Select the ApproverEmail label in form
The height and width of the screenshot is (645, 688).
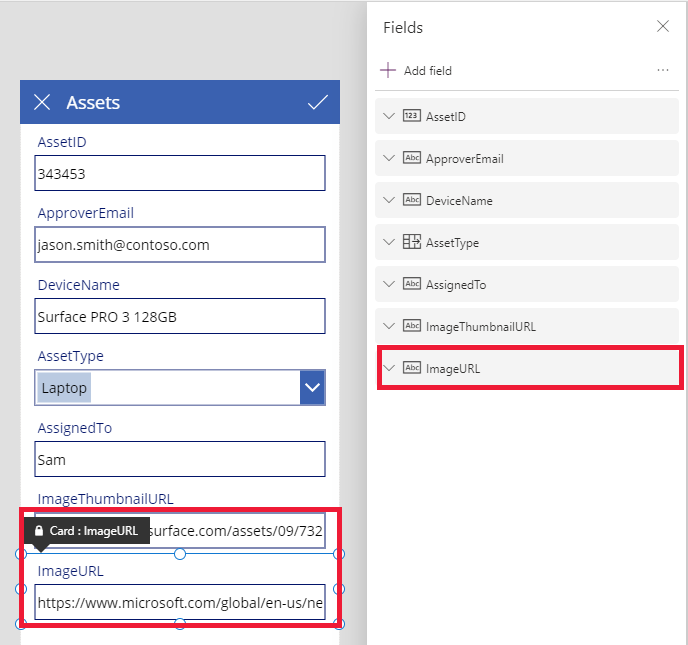[86, 214]
